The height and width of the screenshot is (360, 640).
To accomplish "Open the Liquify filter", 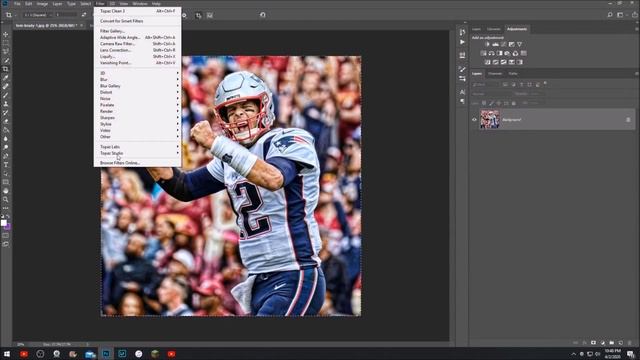I will tap(138, 56).
